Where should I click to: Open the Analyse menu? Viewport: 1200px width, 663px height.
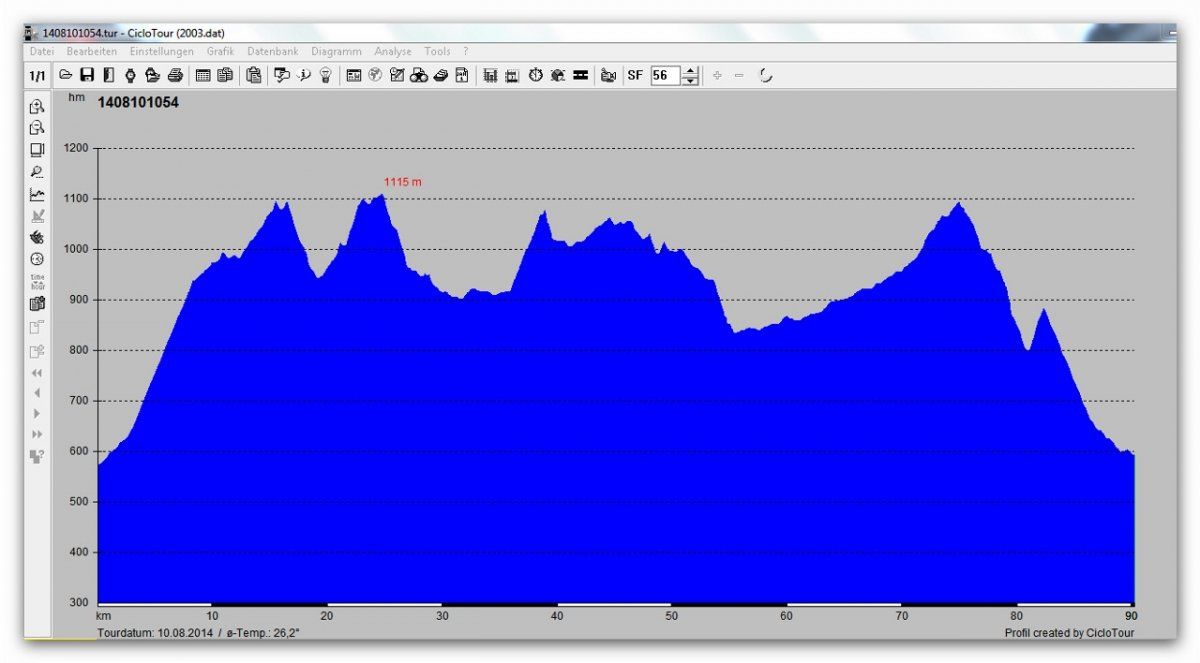coord(393,51)
